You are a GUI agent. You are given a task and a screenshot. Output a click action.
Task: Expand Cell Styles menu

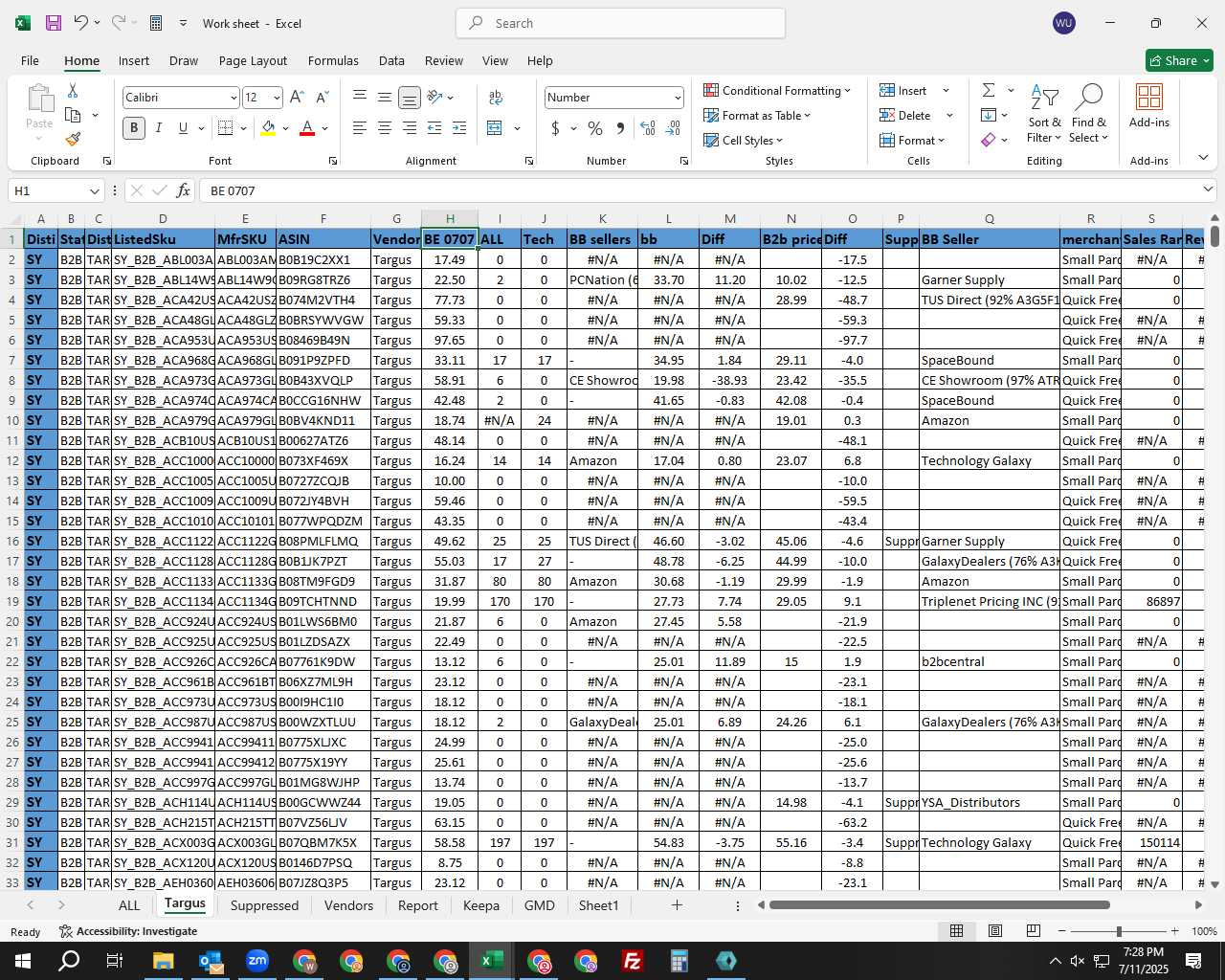[x=744, y=140]
